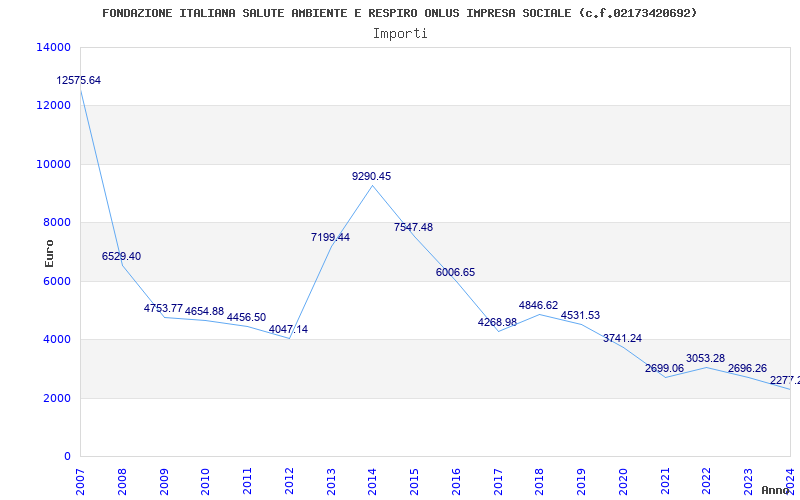Click the Euro axis title

click(x=49, y=253)
